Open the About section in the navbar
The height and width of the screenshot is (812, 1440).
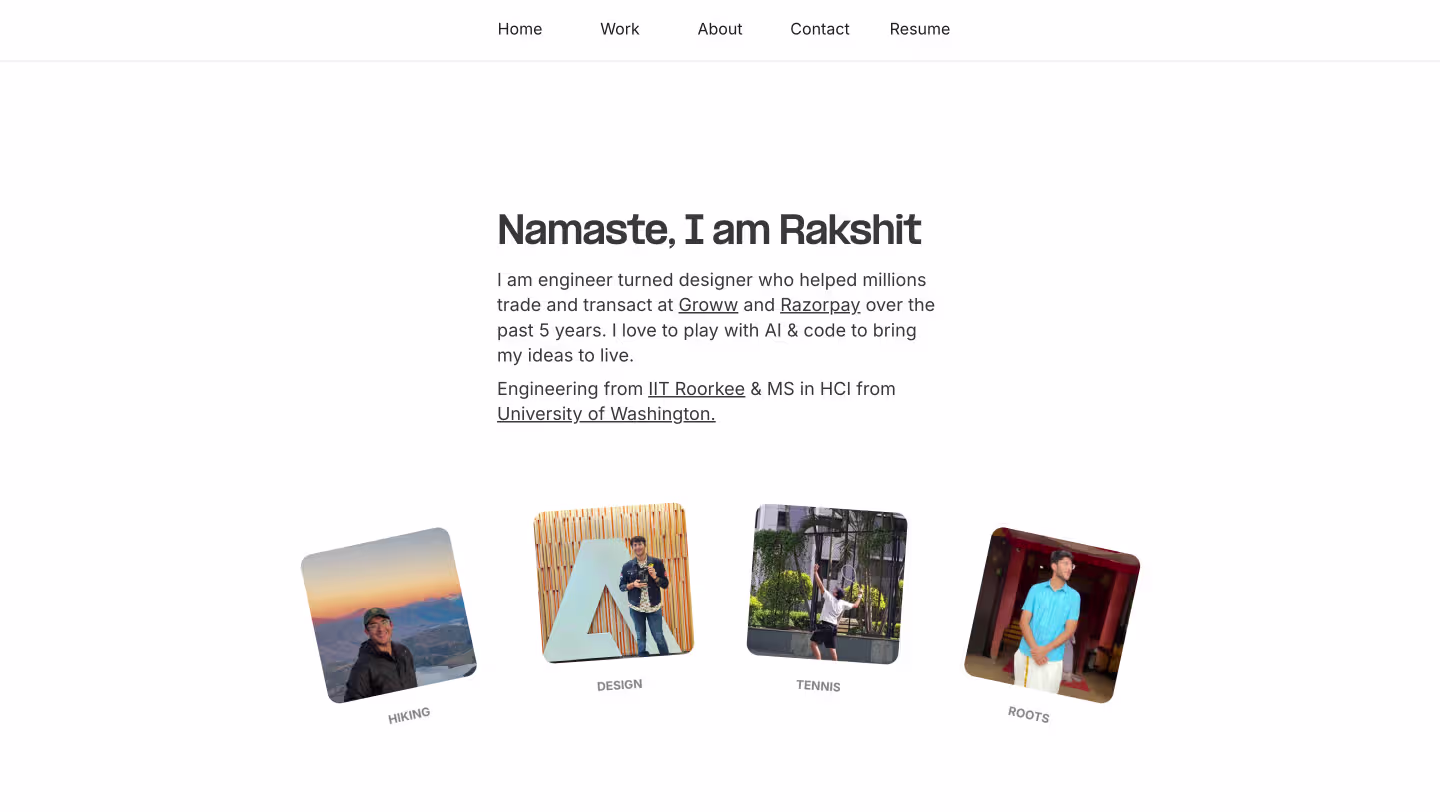point(720,29)
